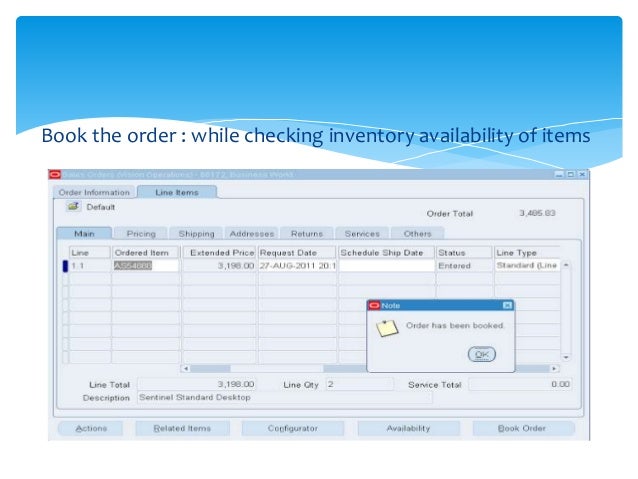638x479 pixels.
Task: Minimize the Sales Orders window
Action: 559,174
